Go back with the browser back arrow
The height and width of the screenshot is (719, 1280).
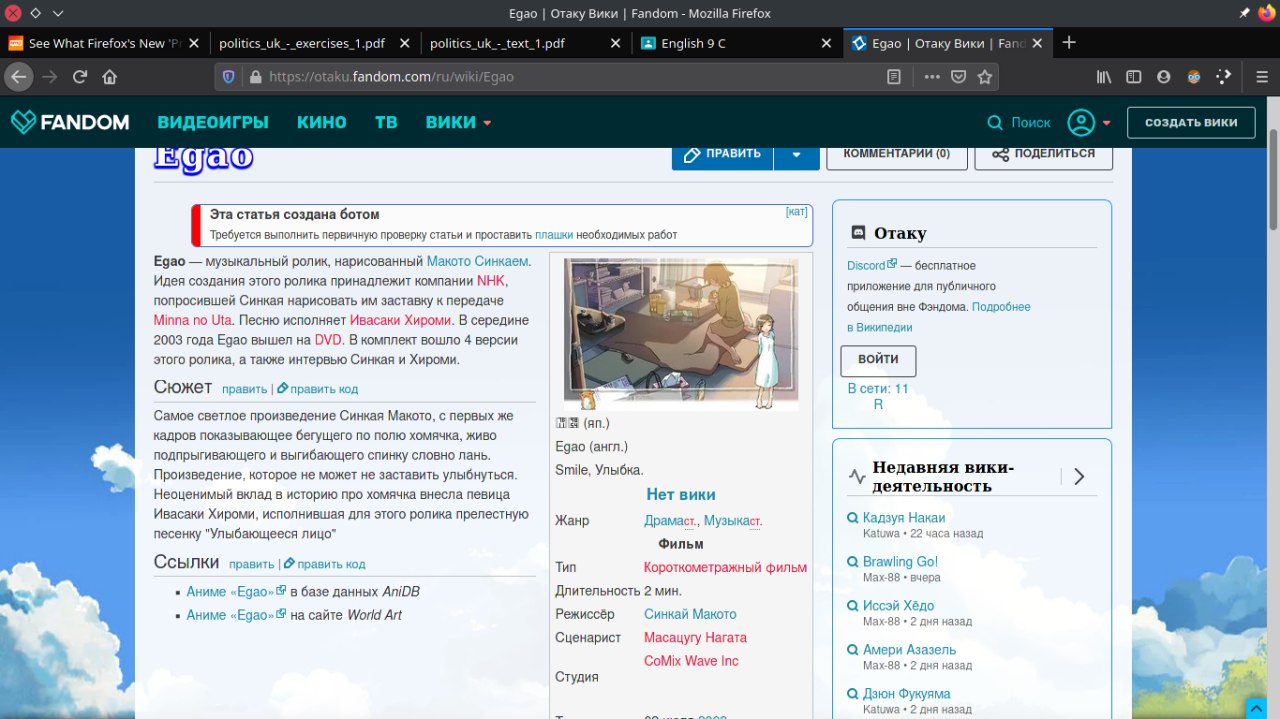click(19, 77)
